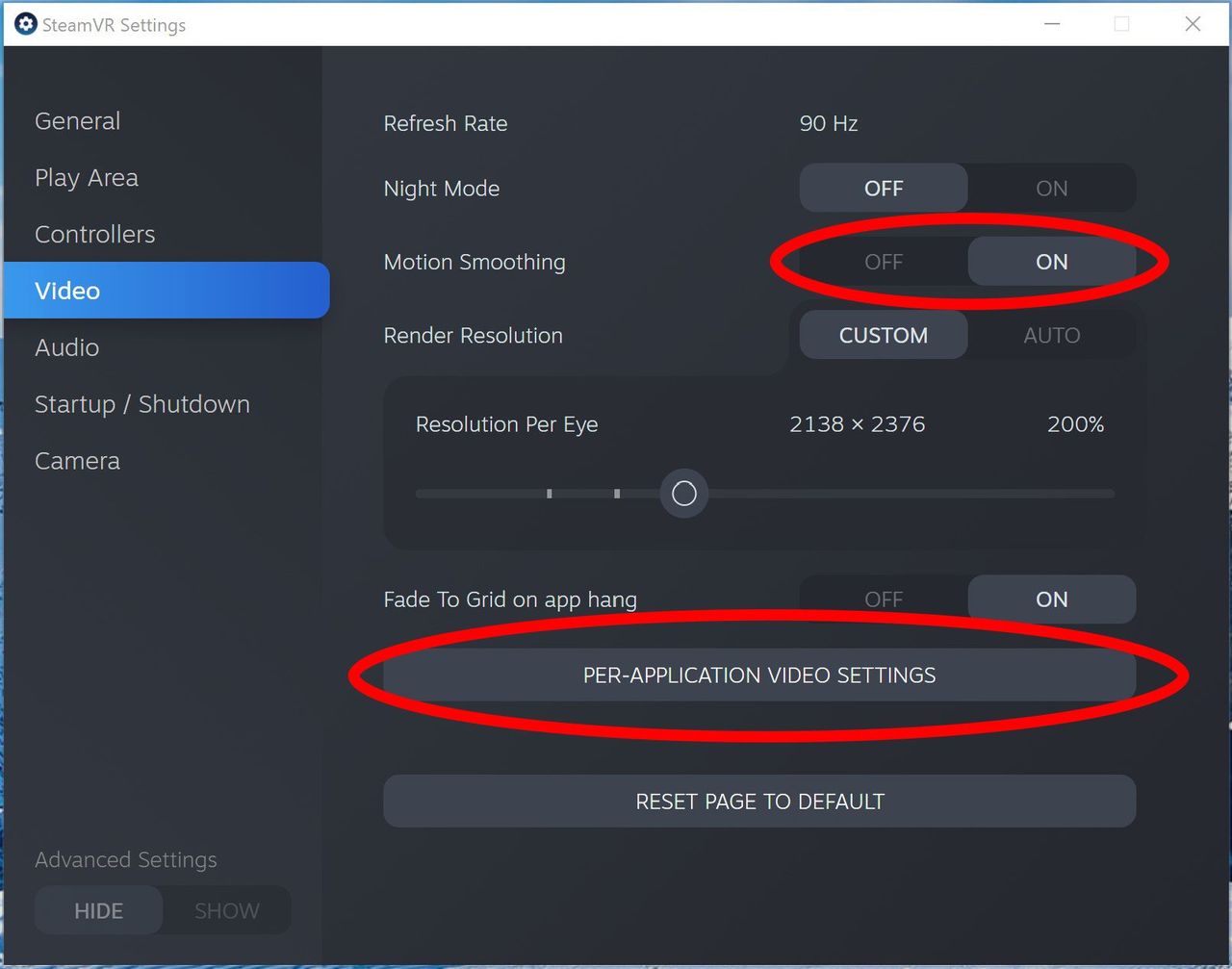Viewport: 1232px width, 969px height.
Task: Close the SteamVR Settings window
Action: click(1193, 24)
